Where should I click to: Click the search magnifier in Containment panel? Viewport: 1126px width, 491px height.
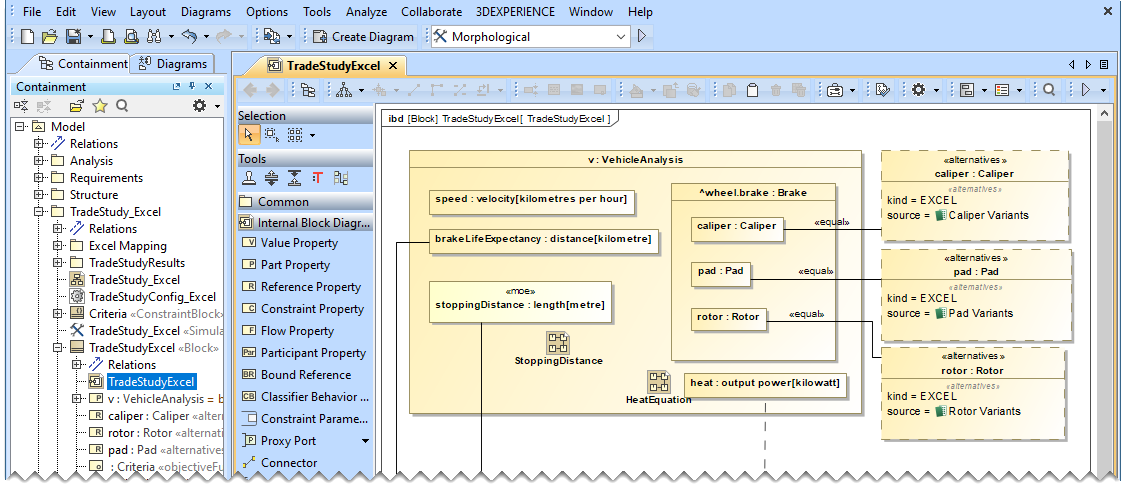122,106
